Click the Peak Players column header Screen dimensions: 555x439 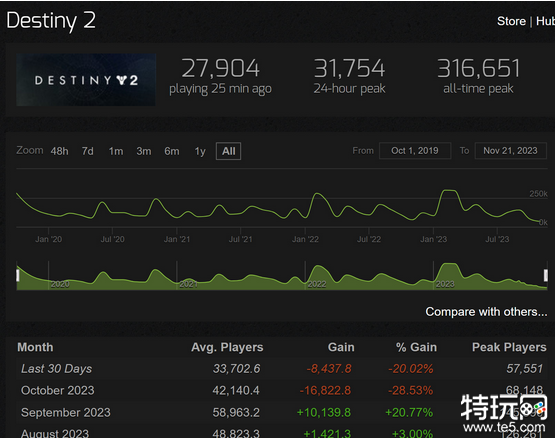(509, 347)
